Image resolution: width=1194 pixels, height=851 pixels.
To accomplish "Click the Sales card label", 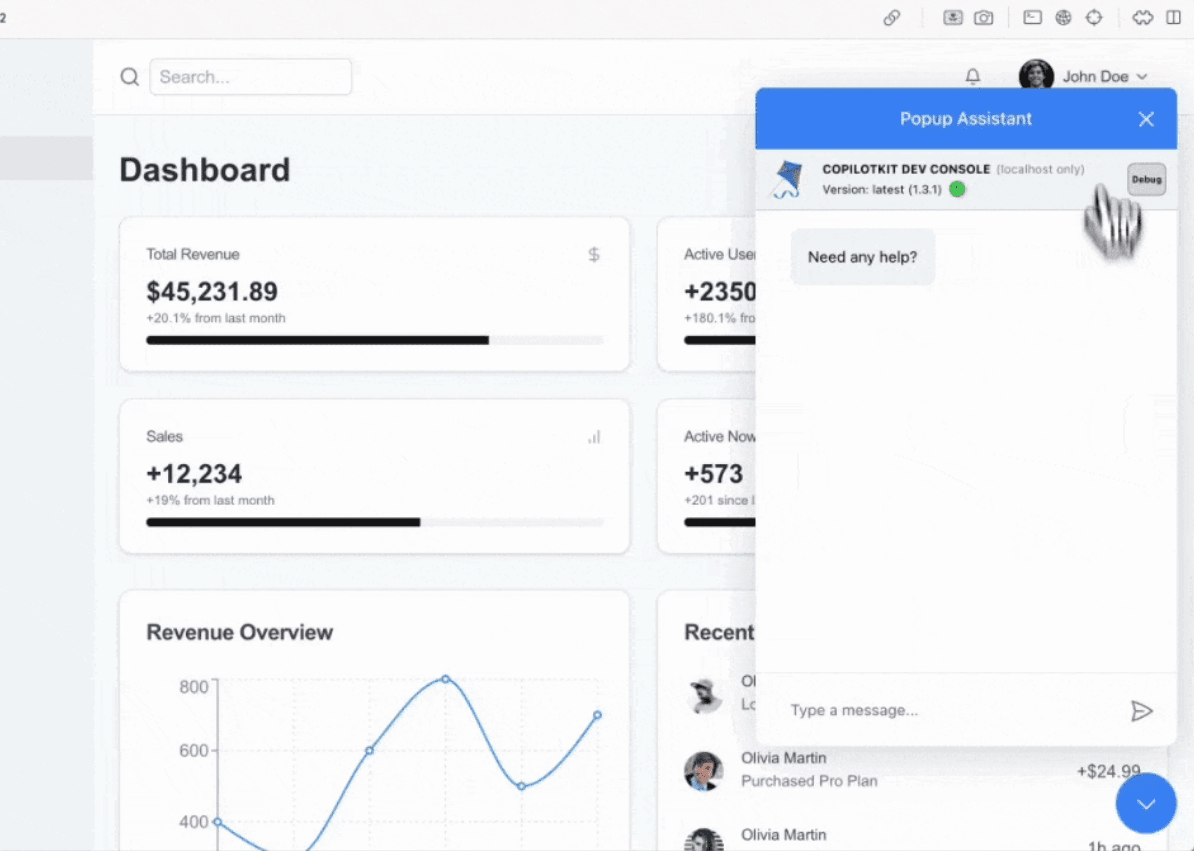I will pos(164,436).
